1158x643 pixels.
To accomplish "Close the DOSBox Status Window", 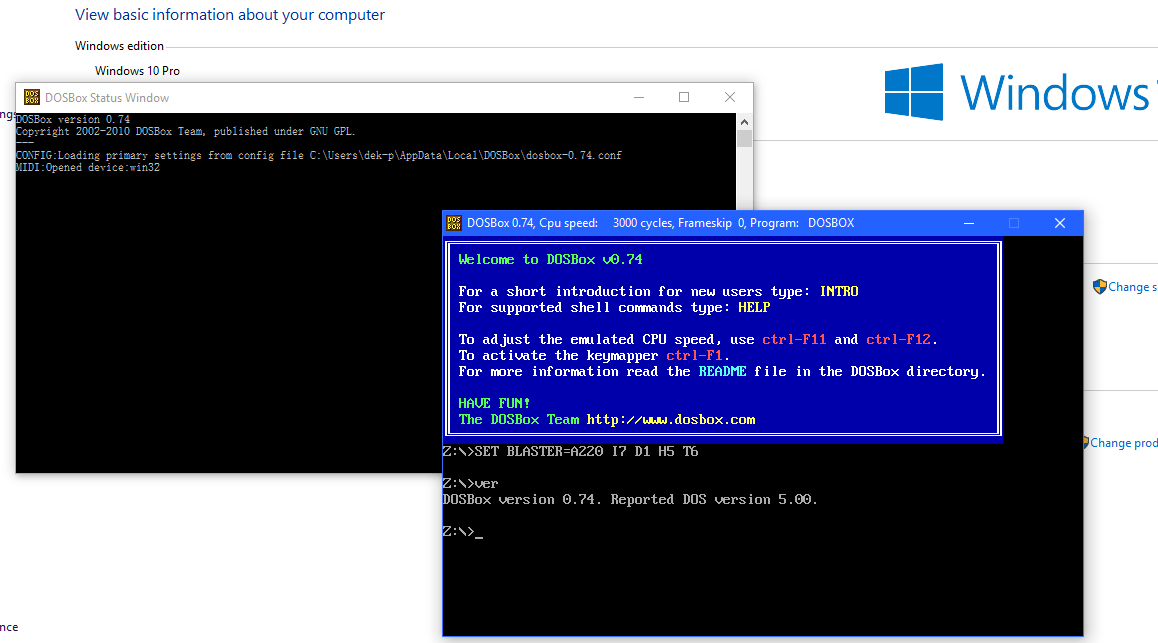I will (x=730, y=97).
